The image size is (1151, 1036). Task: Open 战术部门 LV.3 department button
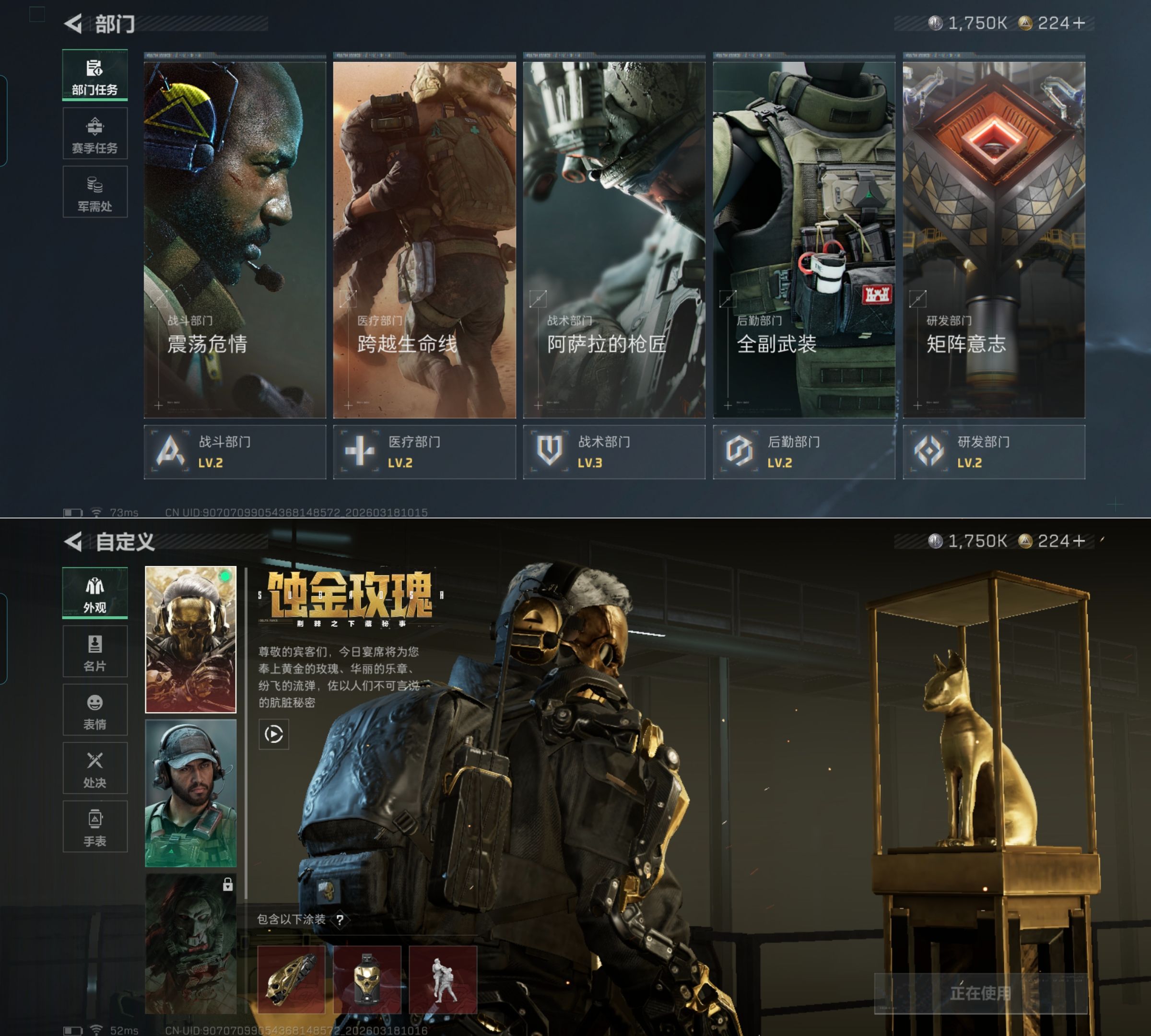[614, 452]
